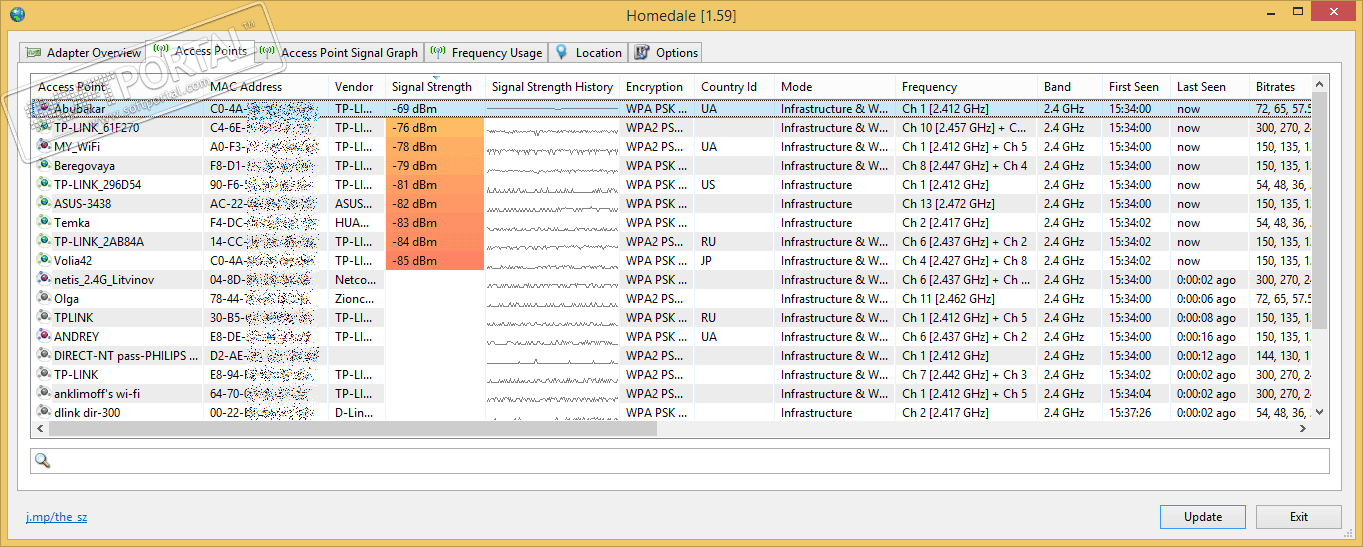Sort by the Encryption column header

(657, 87)
